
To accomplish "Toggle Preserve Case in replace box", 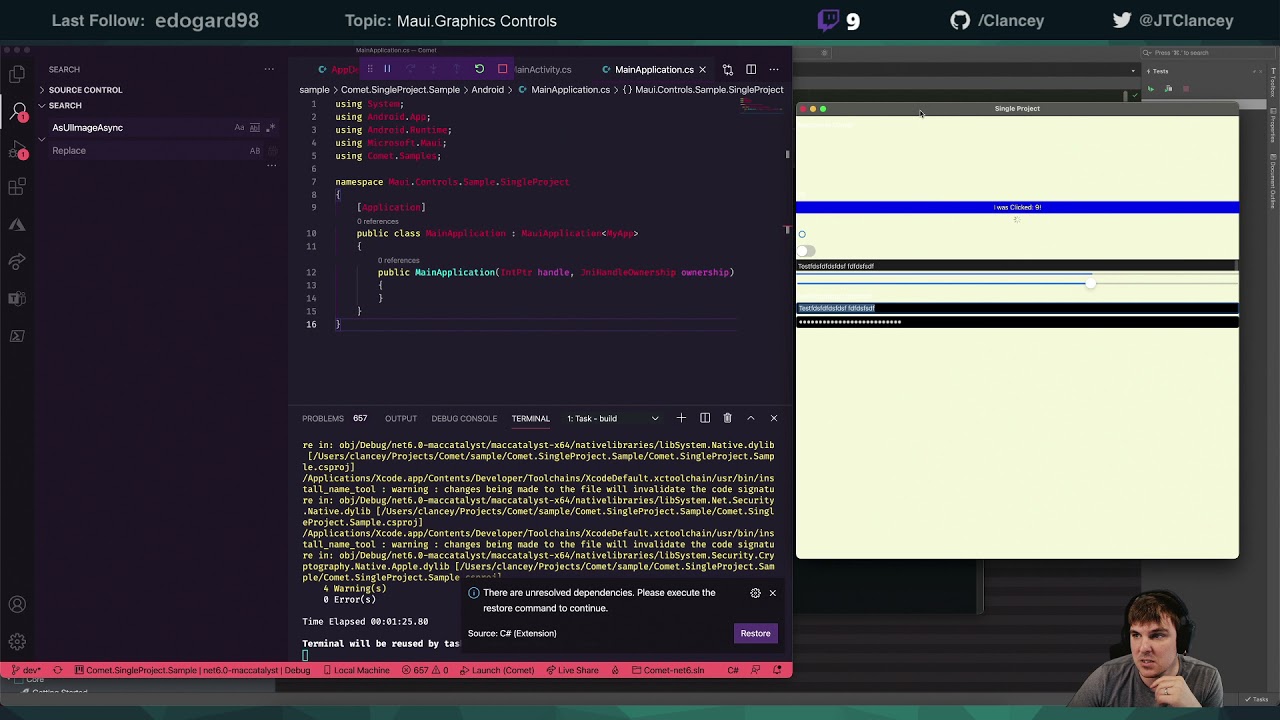I will 255,150.
